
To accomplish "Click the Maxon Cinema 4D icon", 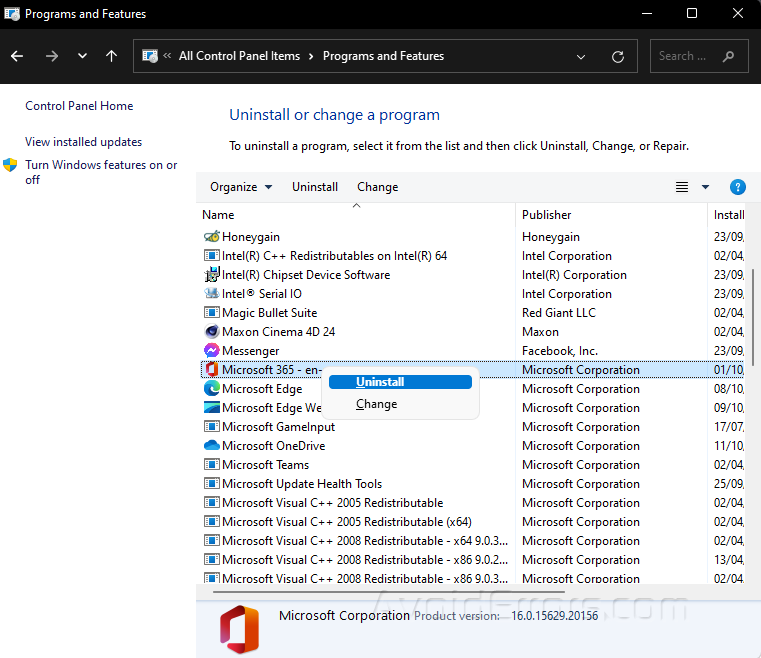I will coord(211,332).
